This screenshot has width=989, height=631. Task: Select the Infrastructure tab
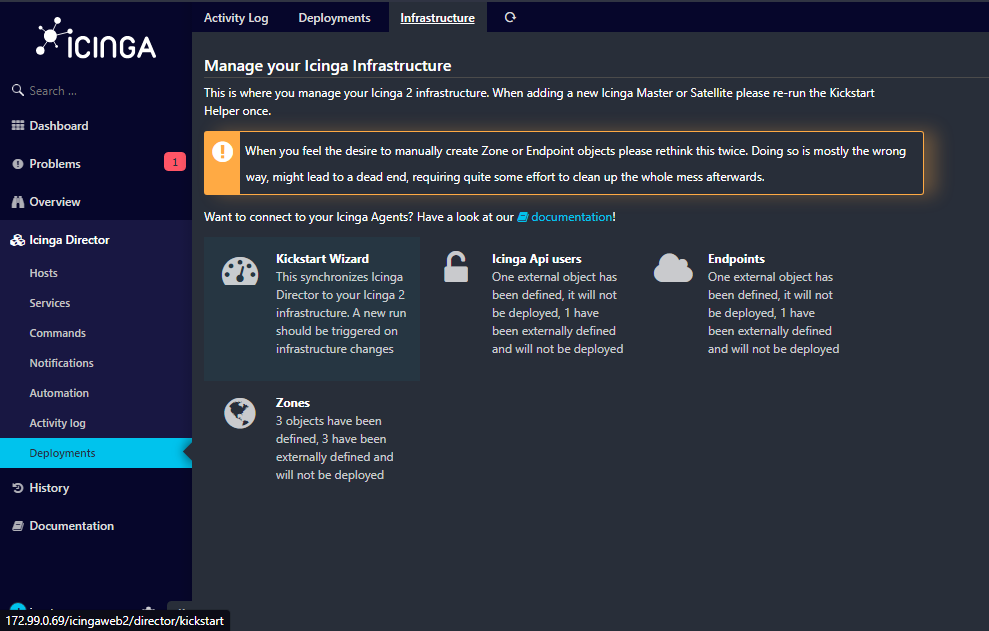437,18
